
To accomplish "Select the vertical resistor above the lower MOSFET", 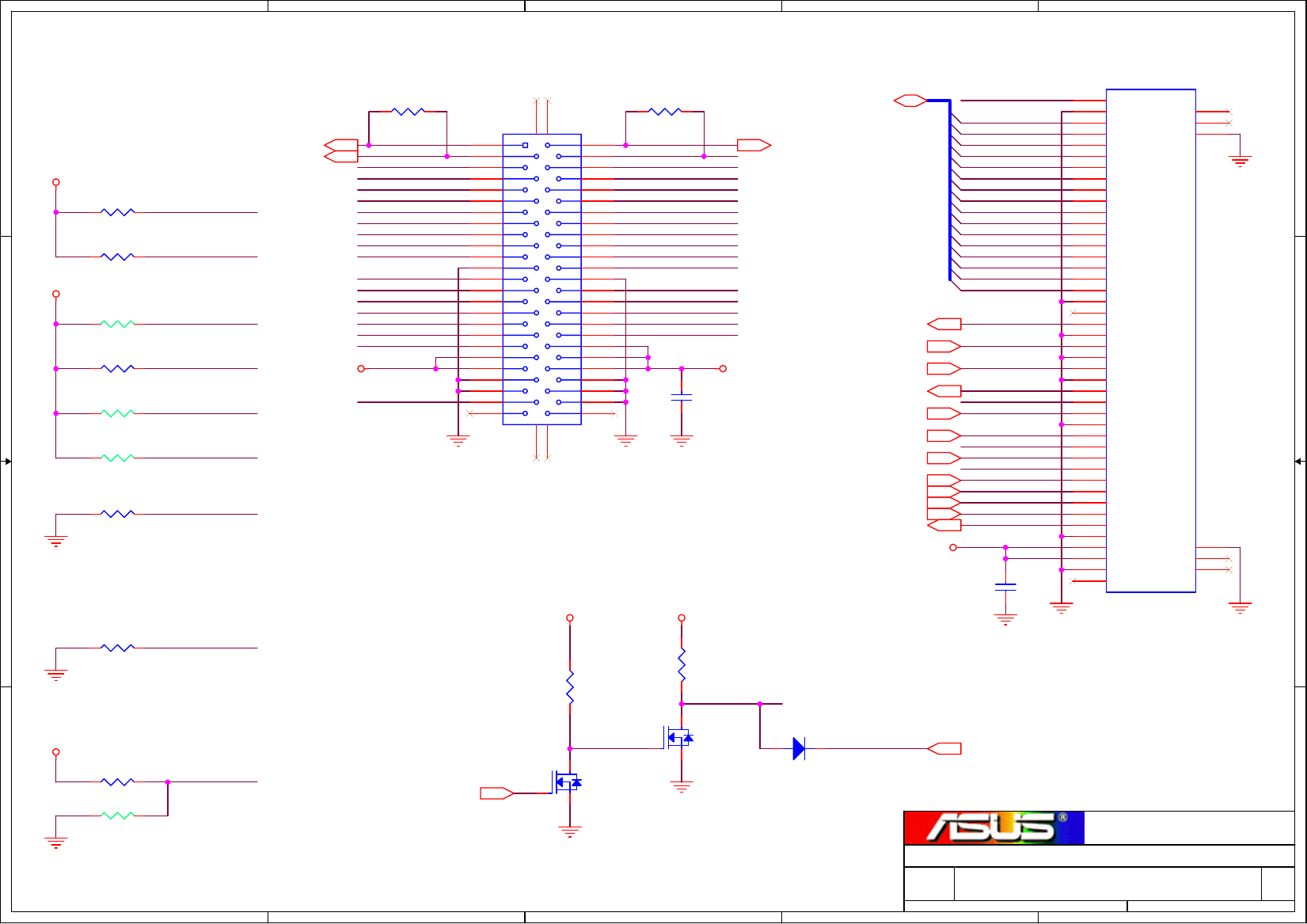I will (x=570, y=687).
